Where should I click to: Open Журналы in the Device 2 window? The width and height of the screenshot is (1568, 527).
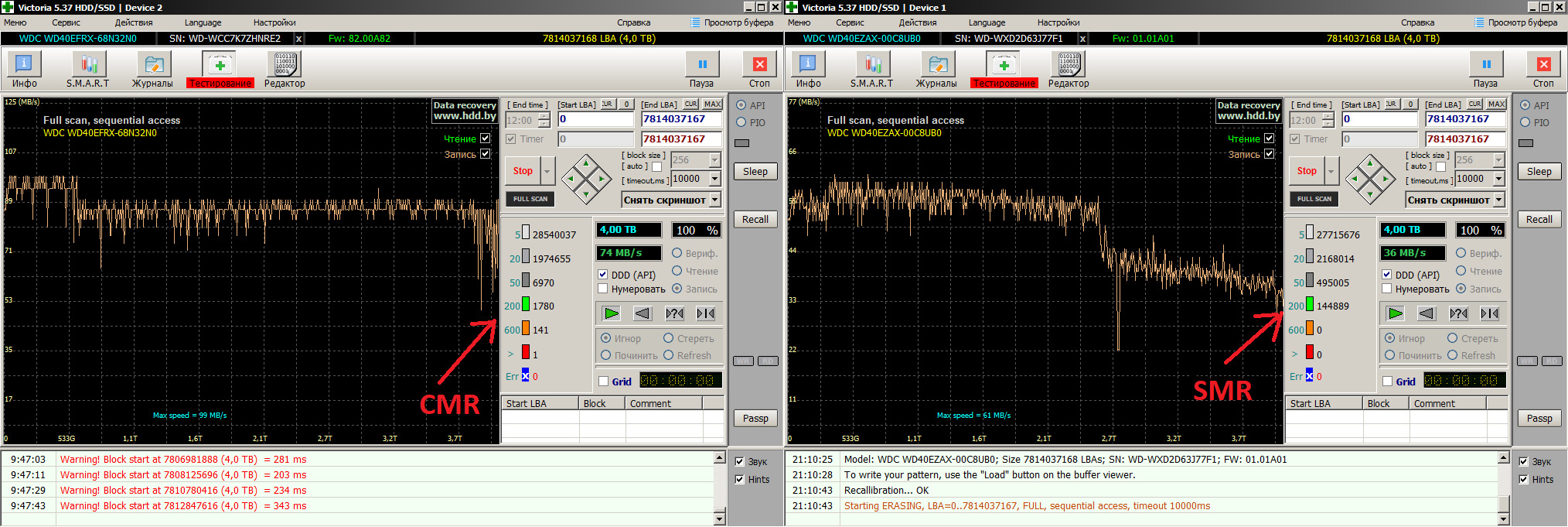coord(153,65)
